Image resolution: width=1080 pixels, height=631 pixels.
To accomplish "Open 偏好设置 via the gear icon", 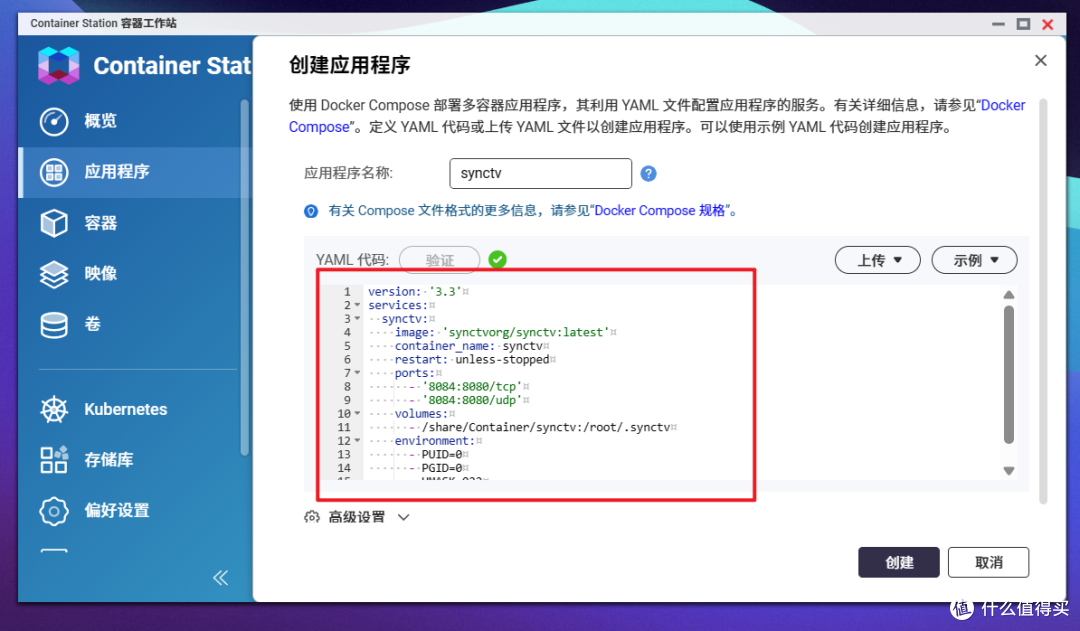I will tap(54, 510).
